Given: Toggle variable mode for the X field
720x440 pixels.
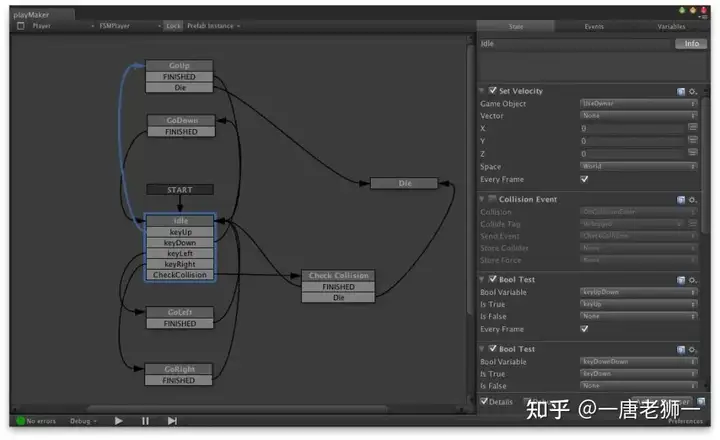Looking at the screenshot, I should (x=692, y=127).
